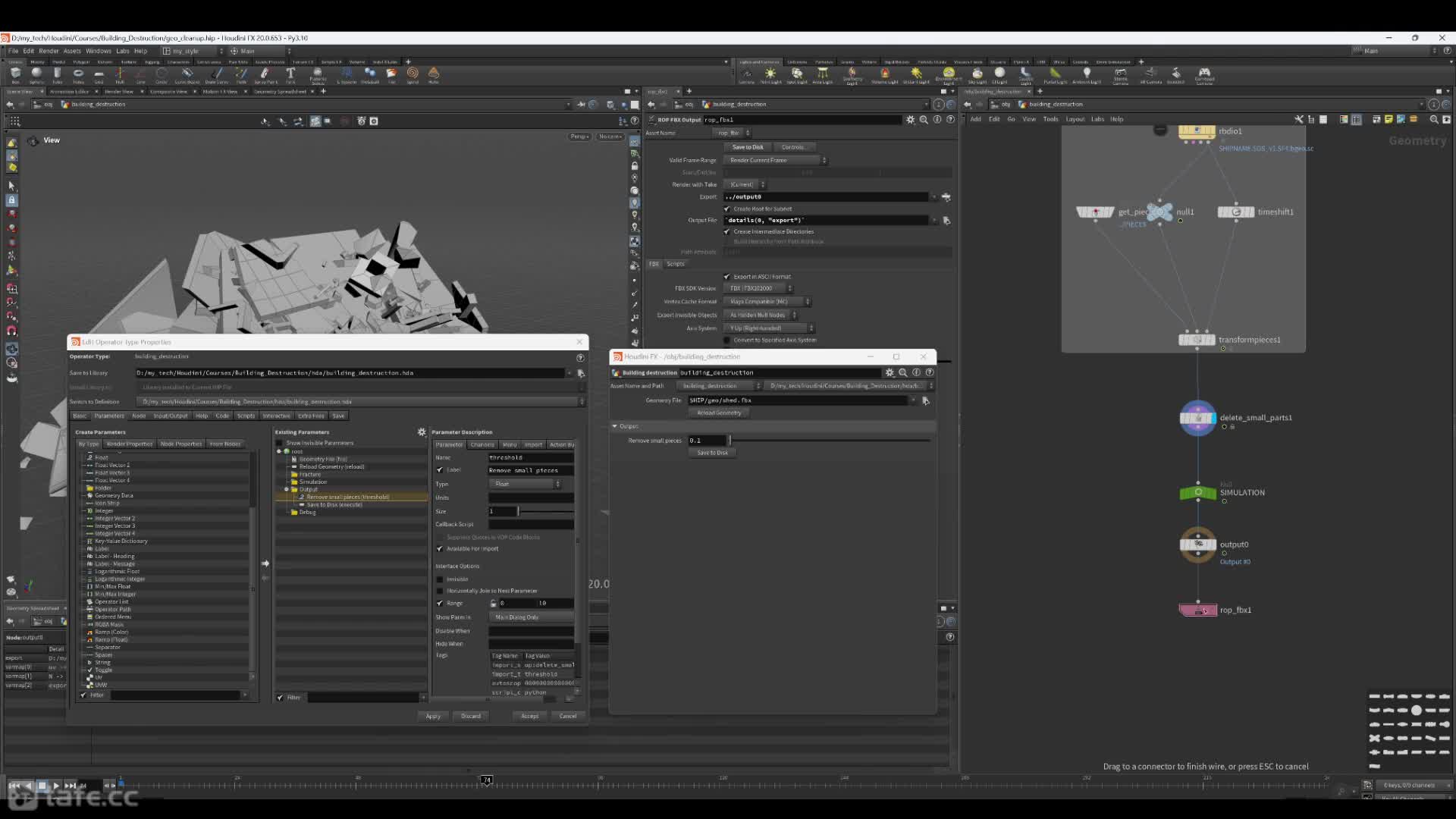Click the gear icon in the ROP FBX Output header
Screen dimensions: 1456x819
coord(910,120)
